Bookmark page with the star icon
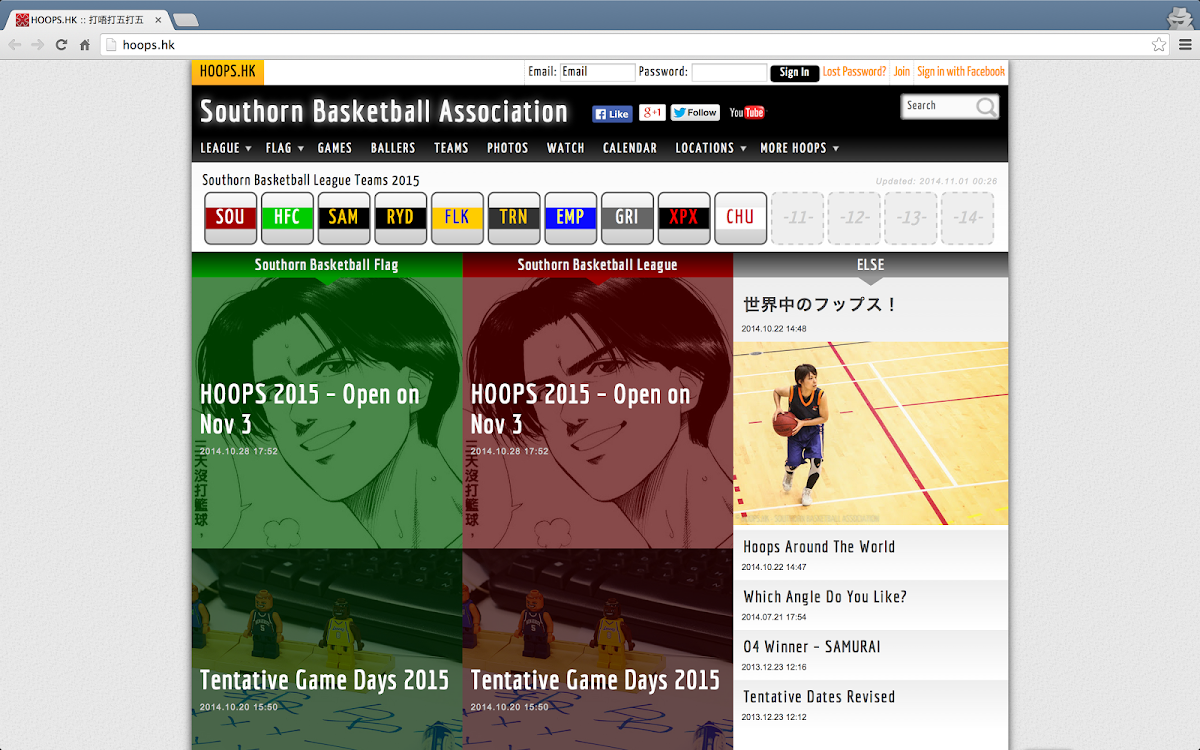The width and height of the screenshot is (1200, 750). [x=1158, y=45]
